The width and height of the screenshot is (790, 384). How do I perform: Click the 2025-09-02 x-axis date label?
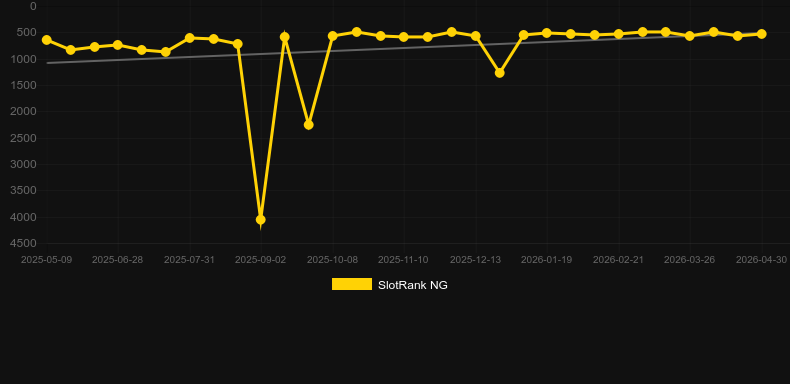260,260
